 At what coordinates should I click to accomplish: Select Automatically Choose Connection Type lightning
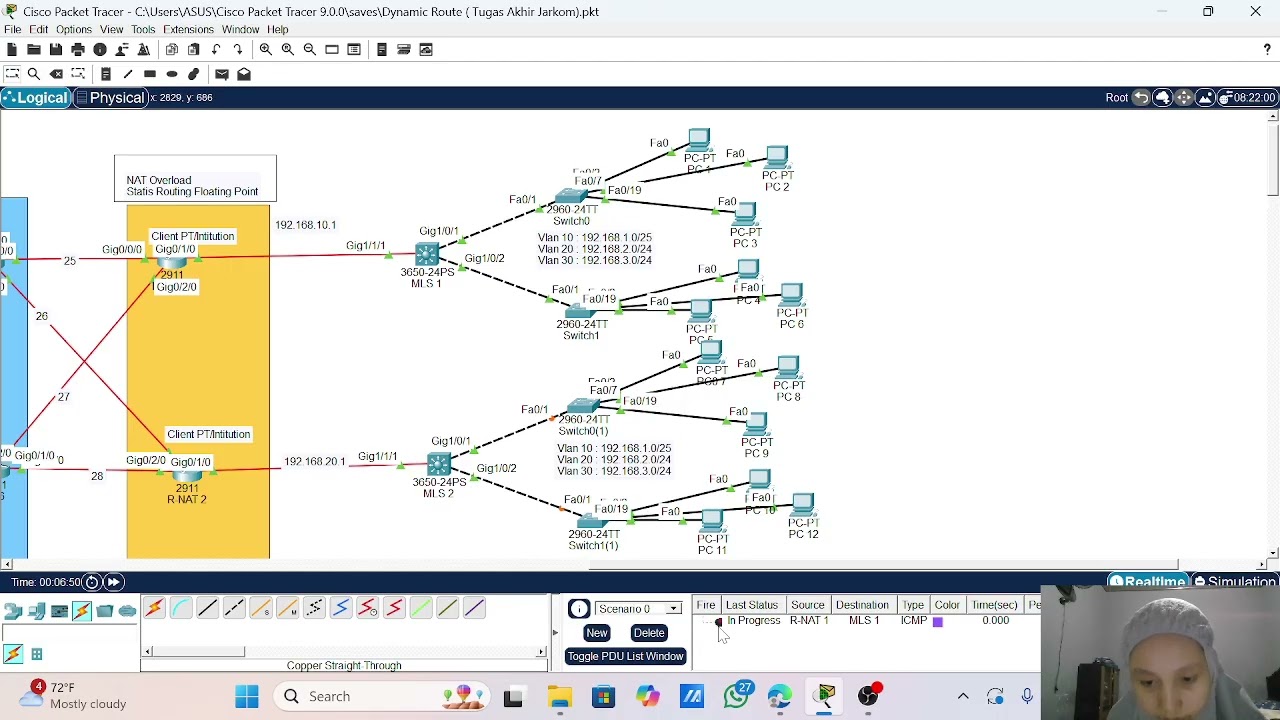pos(154,608)
